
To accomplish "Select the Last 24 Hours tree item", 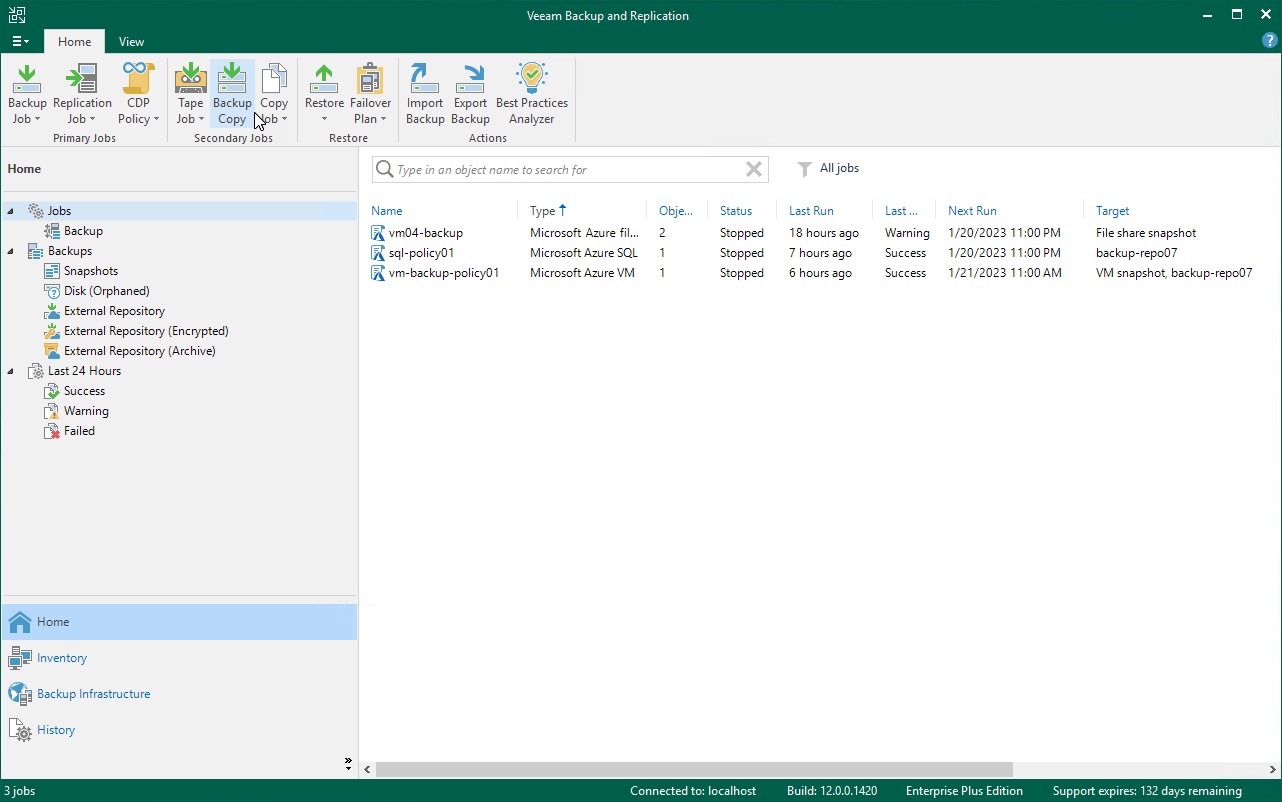I will [84, 371].
